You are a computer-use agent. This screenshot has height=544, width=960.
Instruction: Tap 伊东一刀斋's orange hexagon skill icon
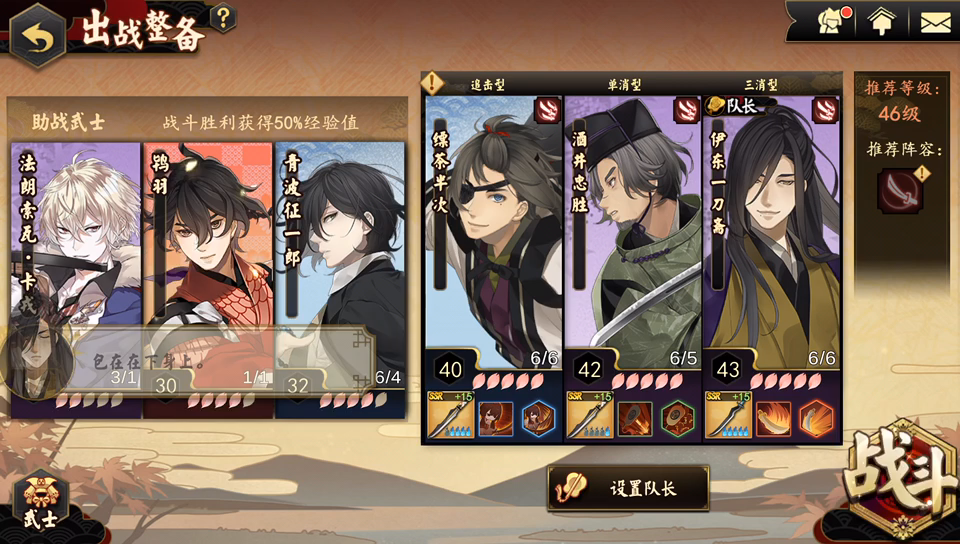point(817,419)
